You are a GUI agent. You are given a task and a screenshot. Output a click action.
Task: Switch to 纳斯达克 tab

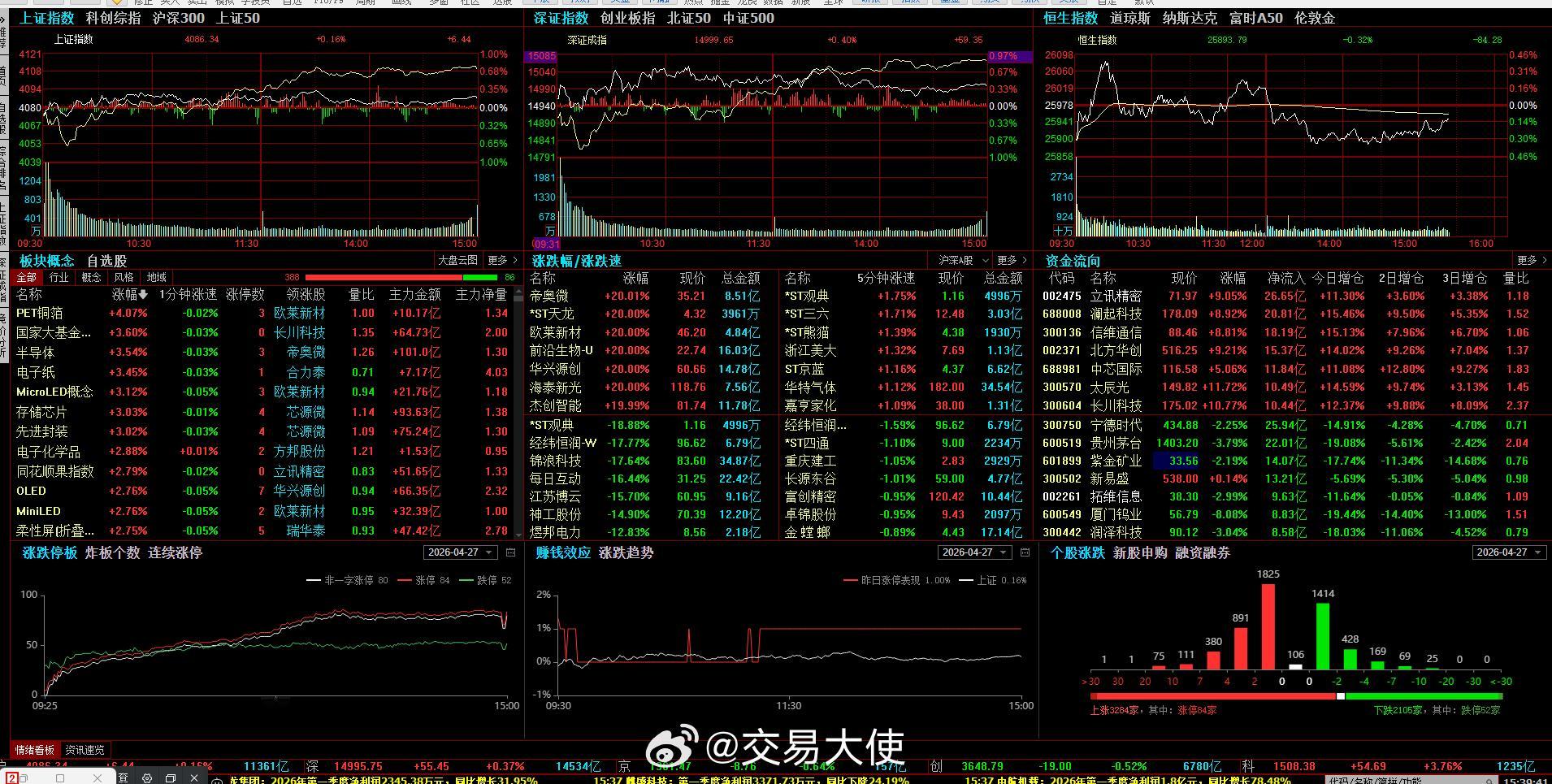(1190, 18)
